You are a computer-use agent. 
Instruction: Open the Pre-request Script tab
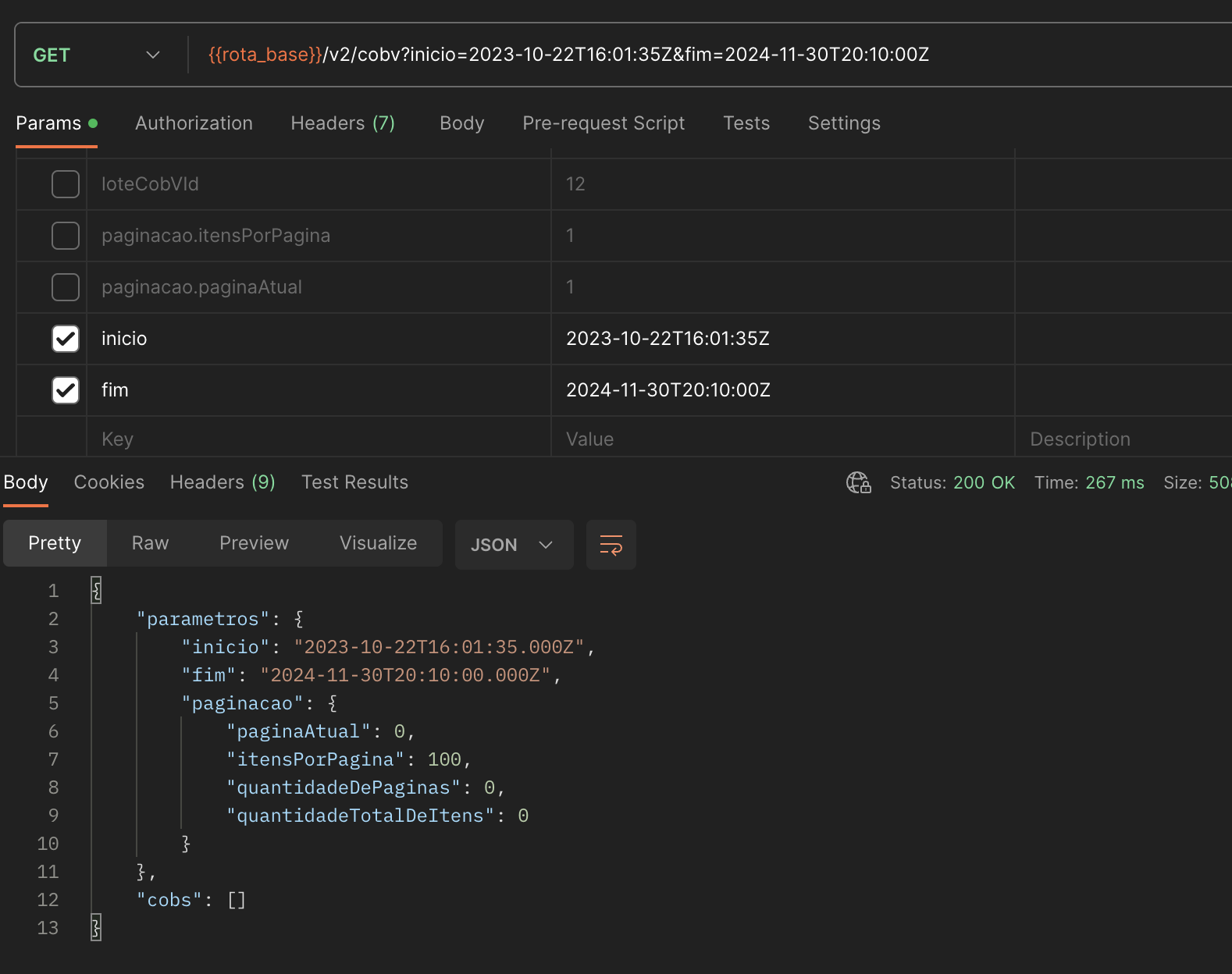point(604,123)
